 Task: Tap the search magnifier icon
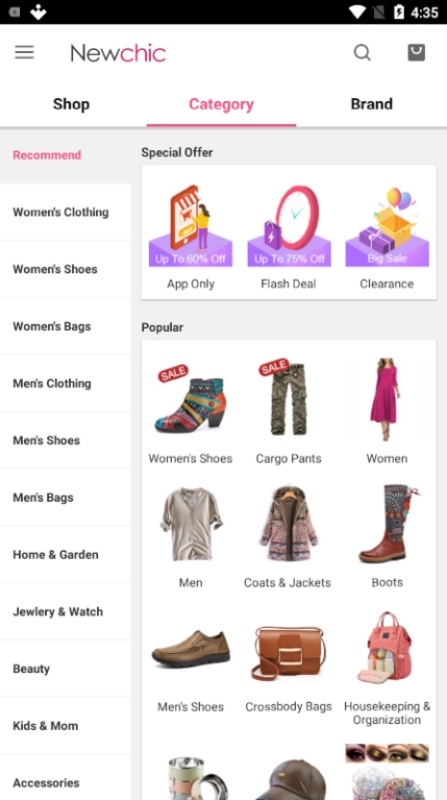click(x=362, y=52)
